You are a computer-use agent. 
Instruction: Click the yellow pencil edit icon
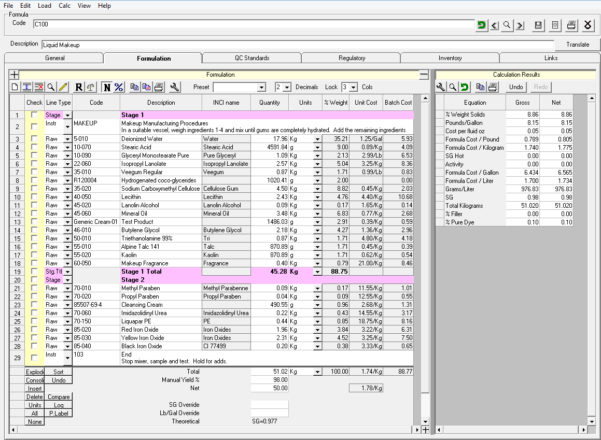(64, 87)
